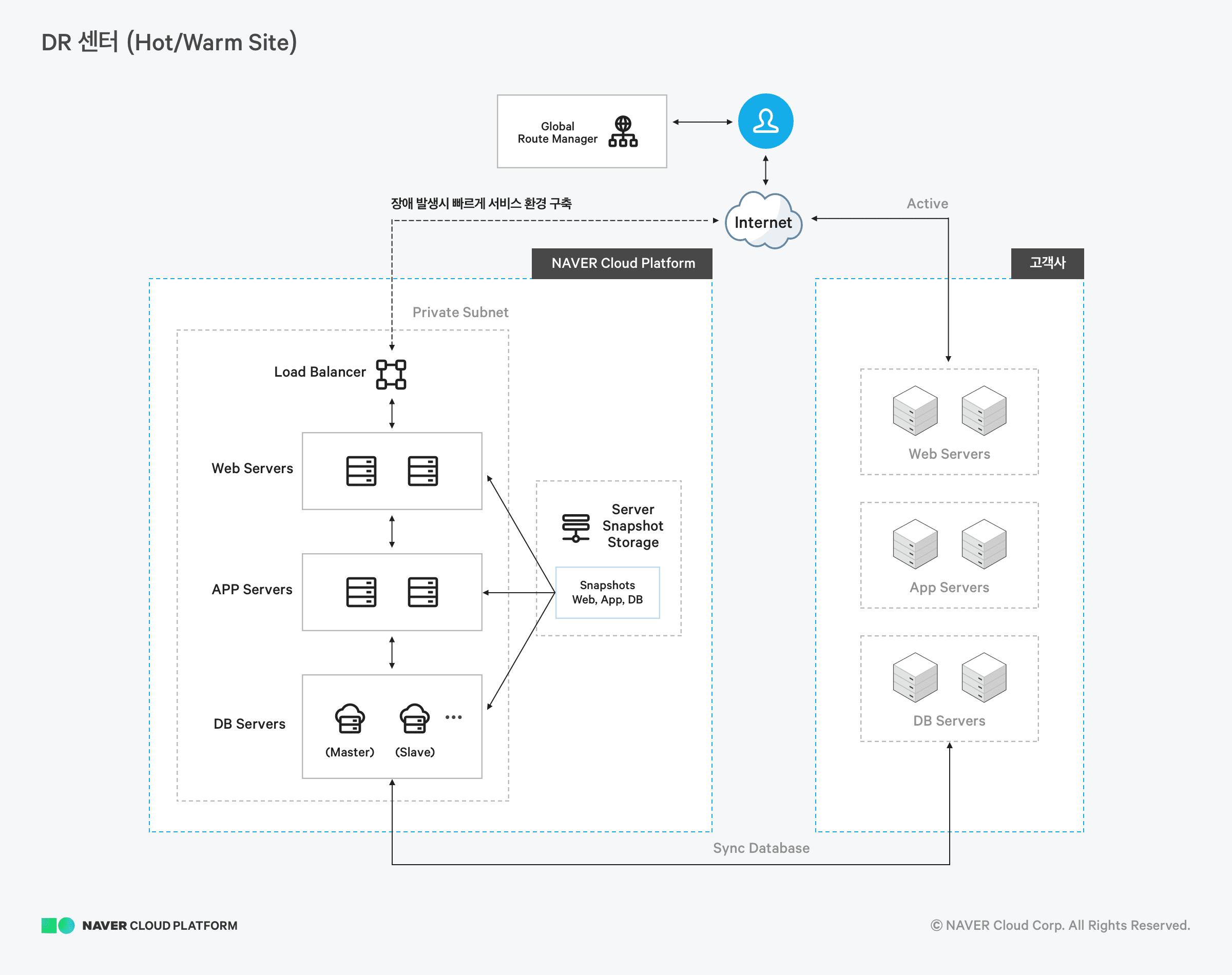The height and width of the screenshot is (975, 1232).
Task: Click the Server Snapshot Storage text
Action: 632,526
